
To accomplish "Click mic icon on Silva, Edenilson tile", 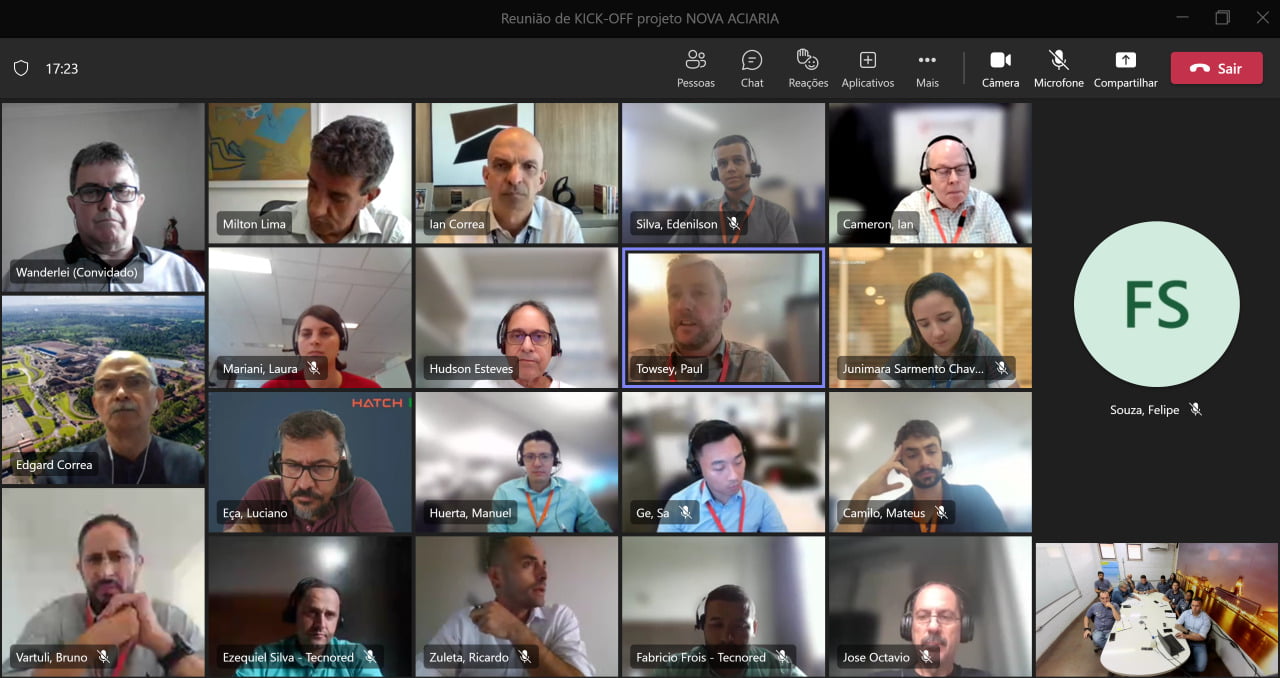I will coord(734,224).
